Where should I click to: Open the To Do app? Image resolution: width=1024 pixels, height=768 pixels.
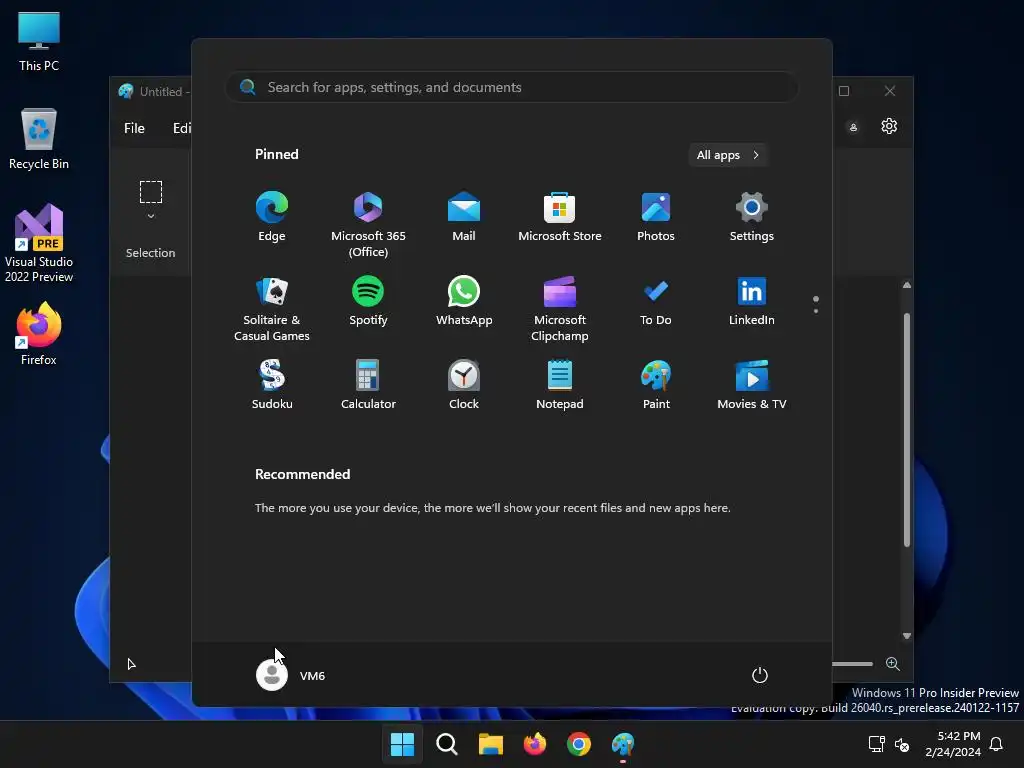click(x=656, y=301)
